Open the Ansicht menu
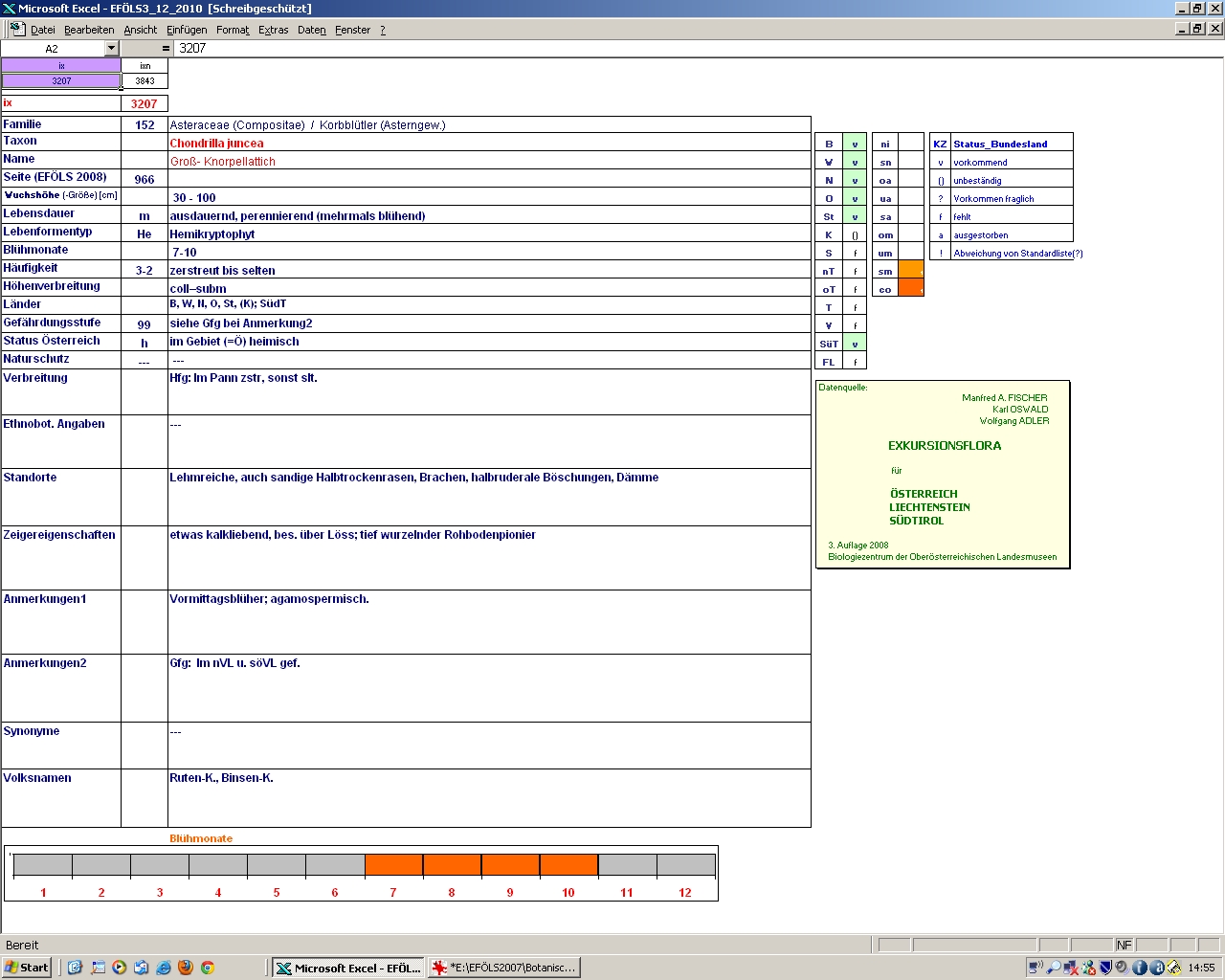1225x980 pixels. pos(140,30)
